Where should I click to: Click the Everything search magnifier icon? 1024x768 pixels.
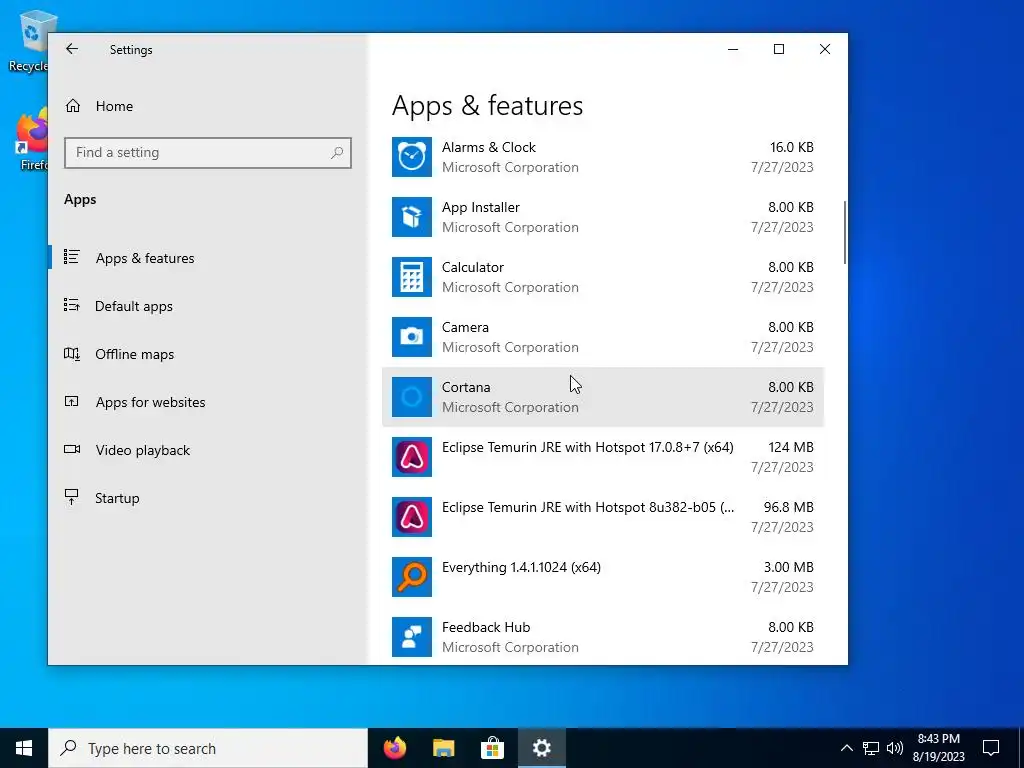pyautogui.click(x=411, y=577)
